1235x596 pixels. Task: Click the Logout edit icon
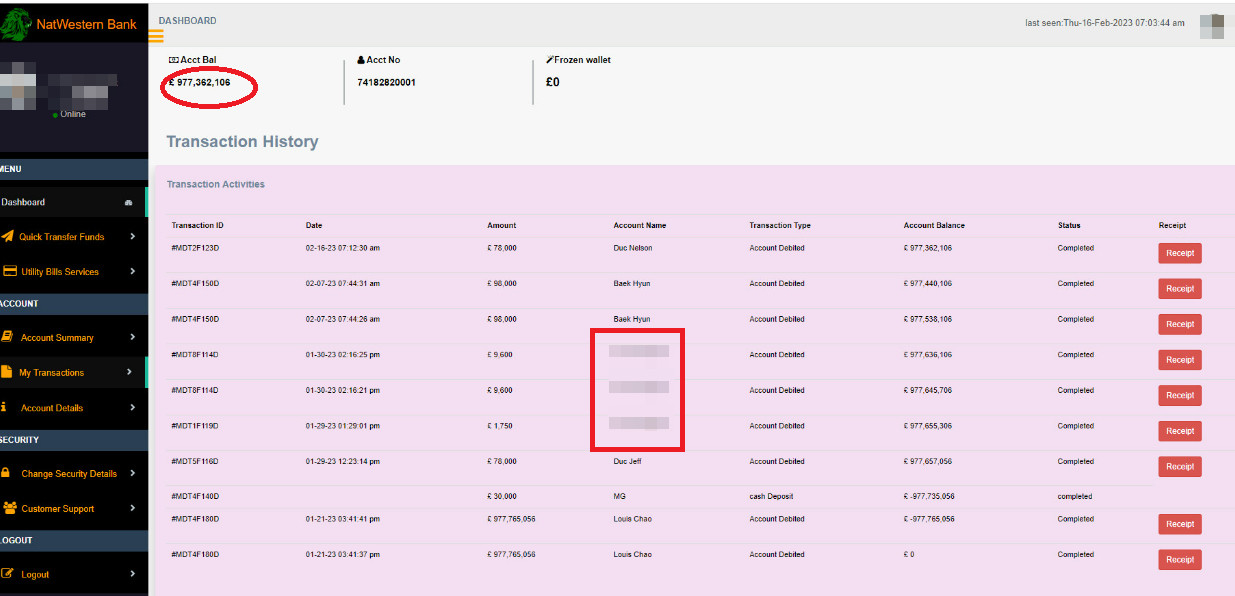coord(8,574)
